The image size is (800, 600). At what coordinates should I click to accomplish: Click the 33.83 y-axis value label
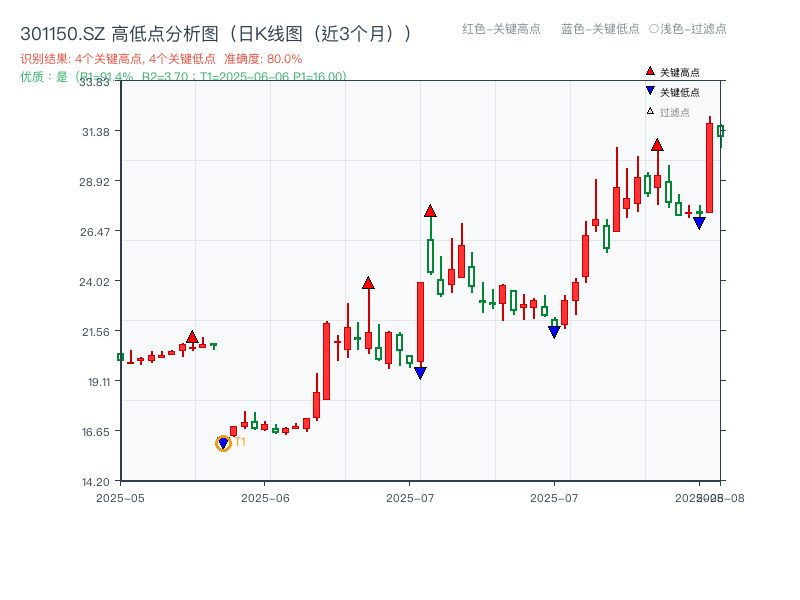95,84
